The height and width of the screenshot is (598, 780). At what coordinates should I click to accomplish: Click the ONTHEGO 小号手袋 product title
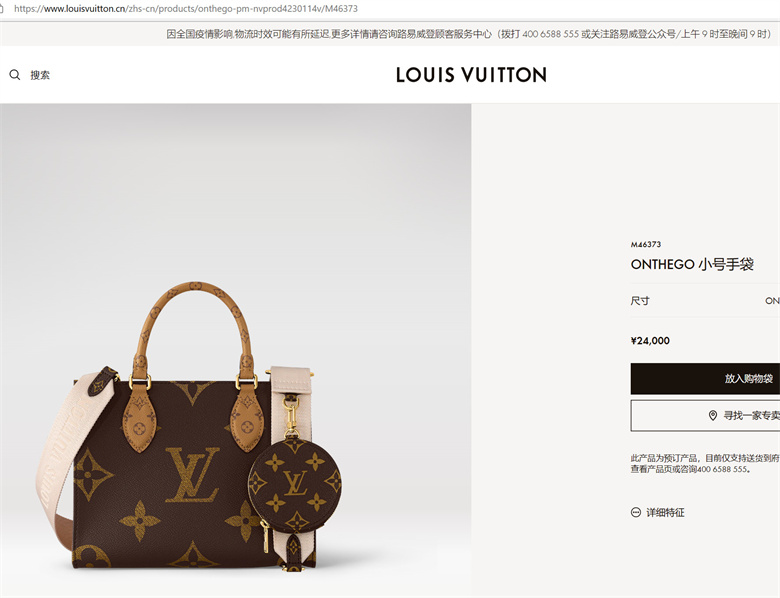click(x=692, y=264)
